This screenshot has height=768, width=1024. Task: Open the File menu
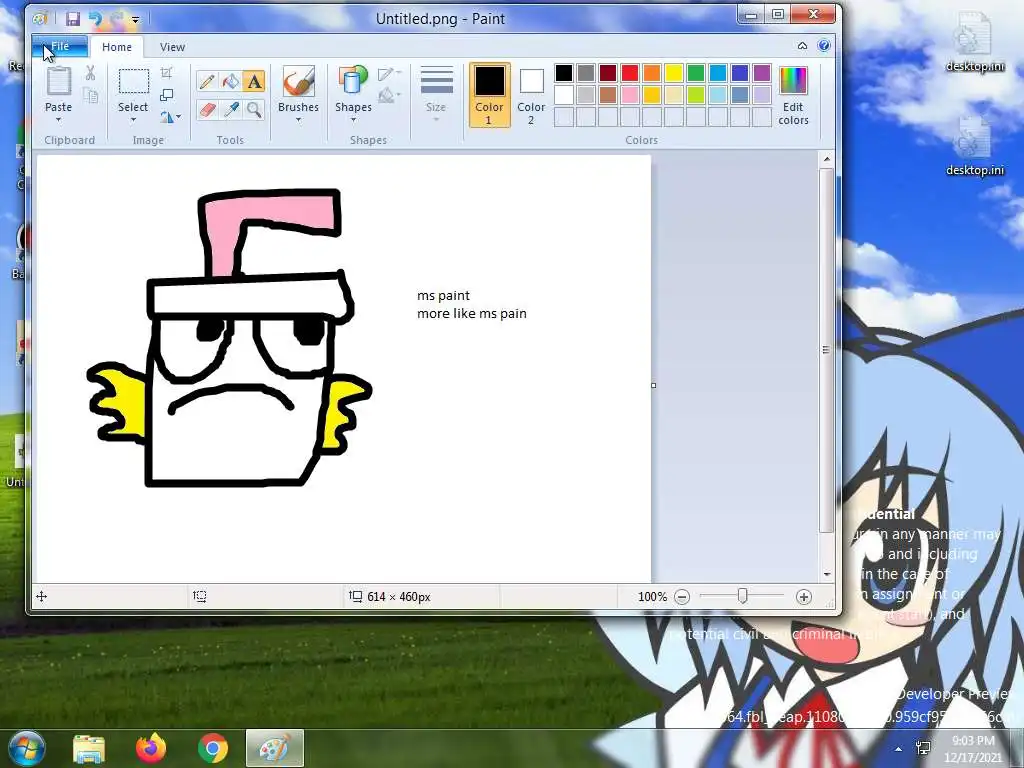tap(59, 46)
